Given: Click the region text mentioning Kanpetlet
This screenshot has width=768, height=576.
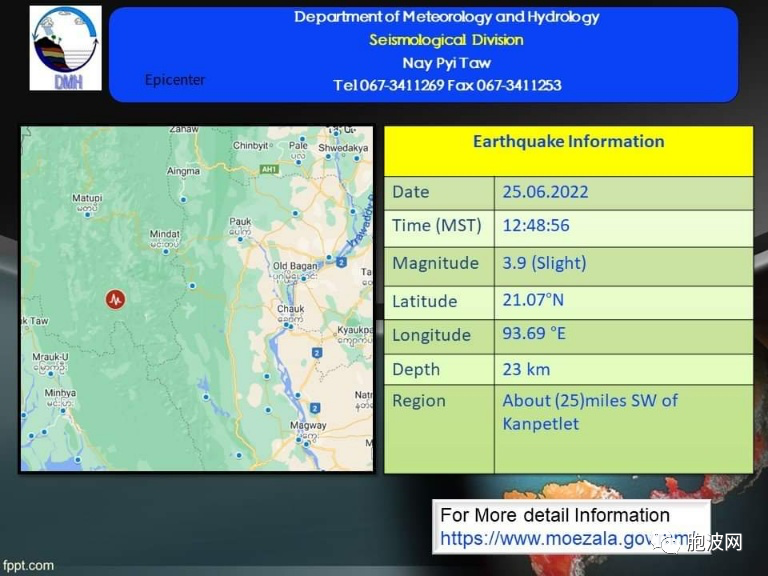Looking at the screenshot, I should (x=590, y=412).
